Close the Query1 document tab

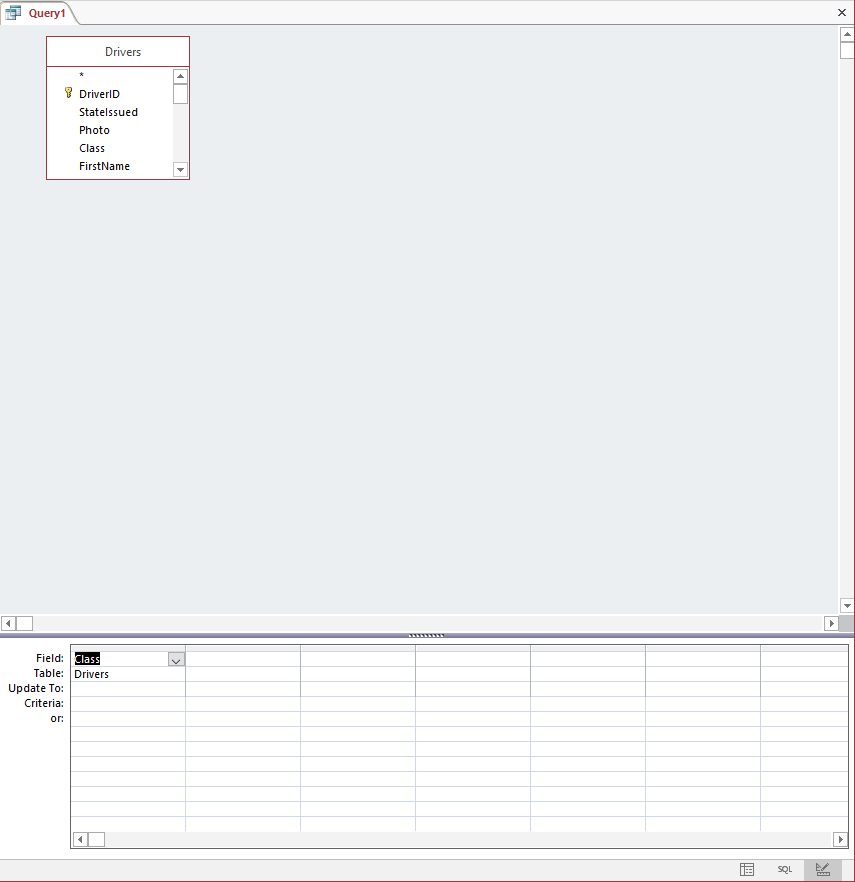[x=842, y=12]
